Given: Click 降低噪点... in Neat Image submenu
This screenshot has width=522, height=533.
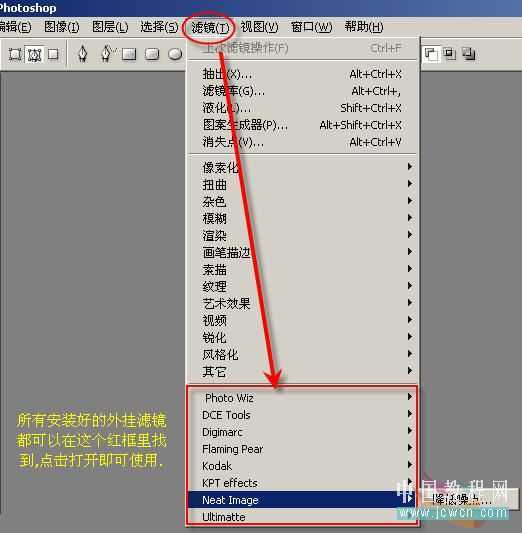Looking at the screenshot, I should pyautogui.click(x=468, y=499).
